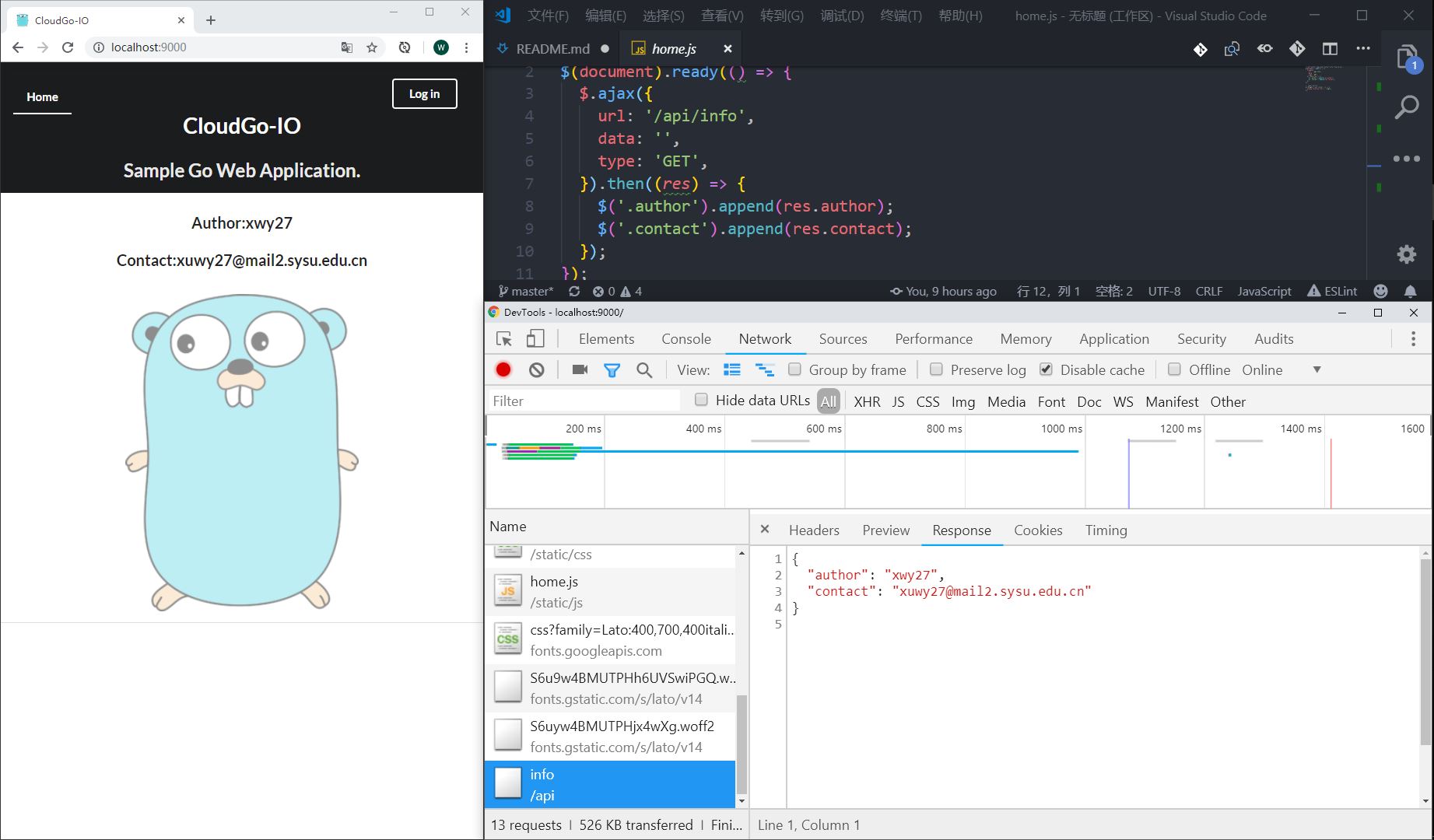
Task: Change the indentation setting 空格: 2
Action: point(1113,291)
